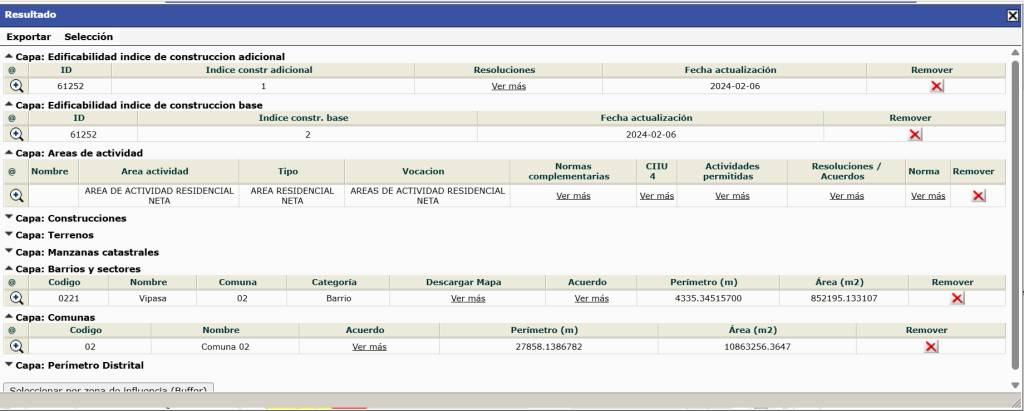Select the 10863256.3647 area cell

[x=757, y=346]
